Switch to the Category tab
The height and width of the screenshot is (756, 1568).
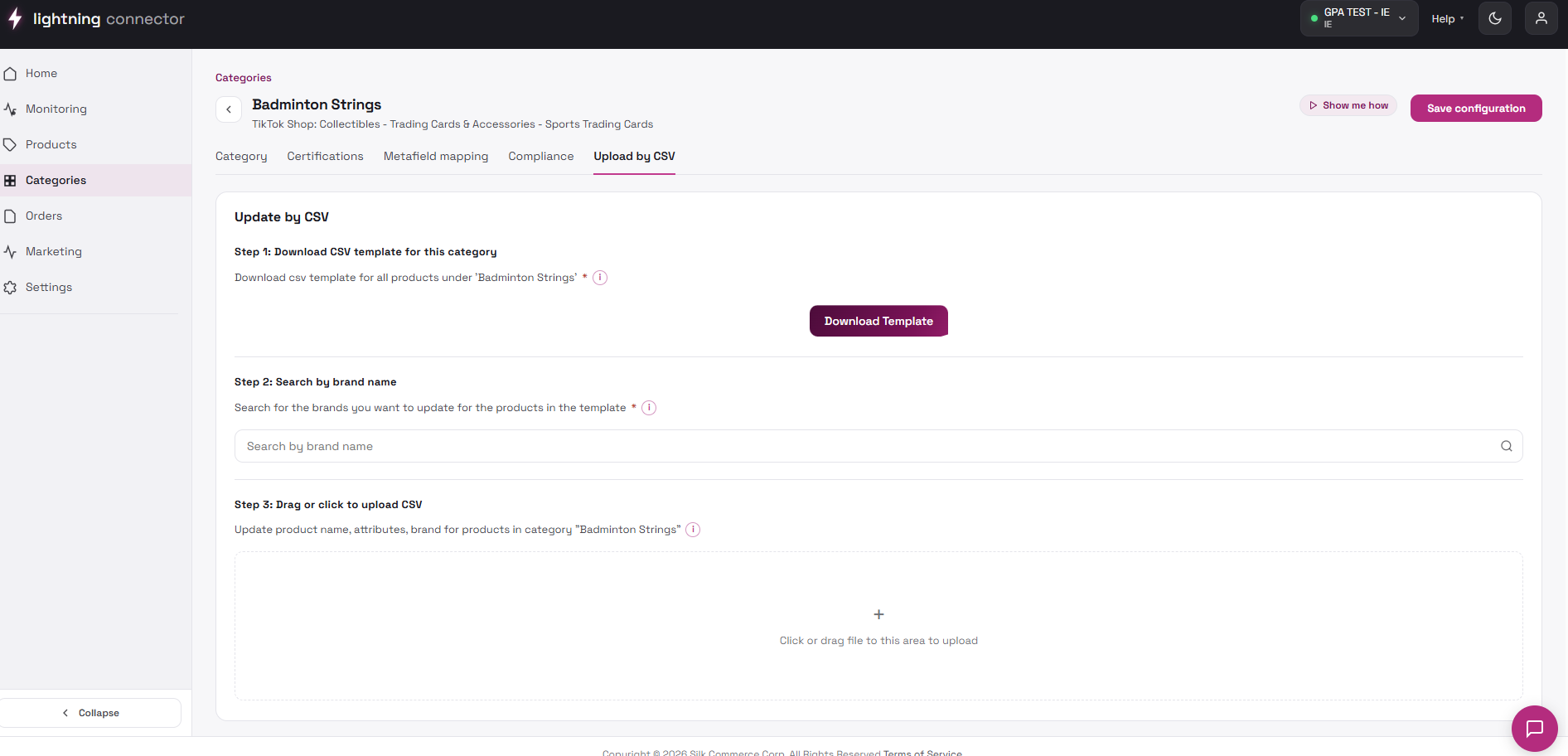coord(241,156)
